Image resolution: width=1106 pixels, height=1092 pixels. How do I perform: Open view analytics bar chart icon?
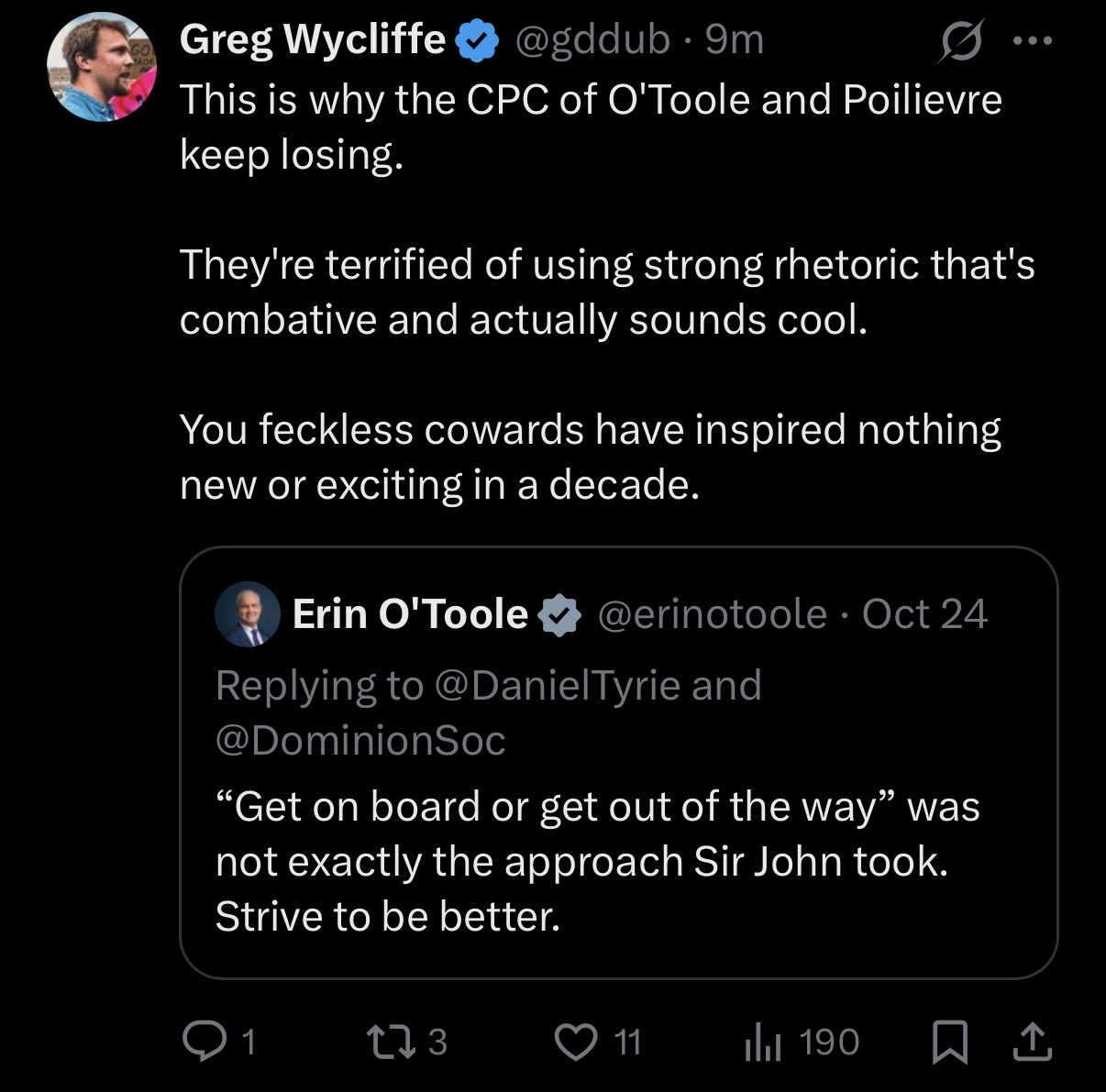(762, 1042)
